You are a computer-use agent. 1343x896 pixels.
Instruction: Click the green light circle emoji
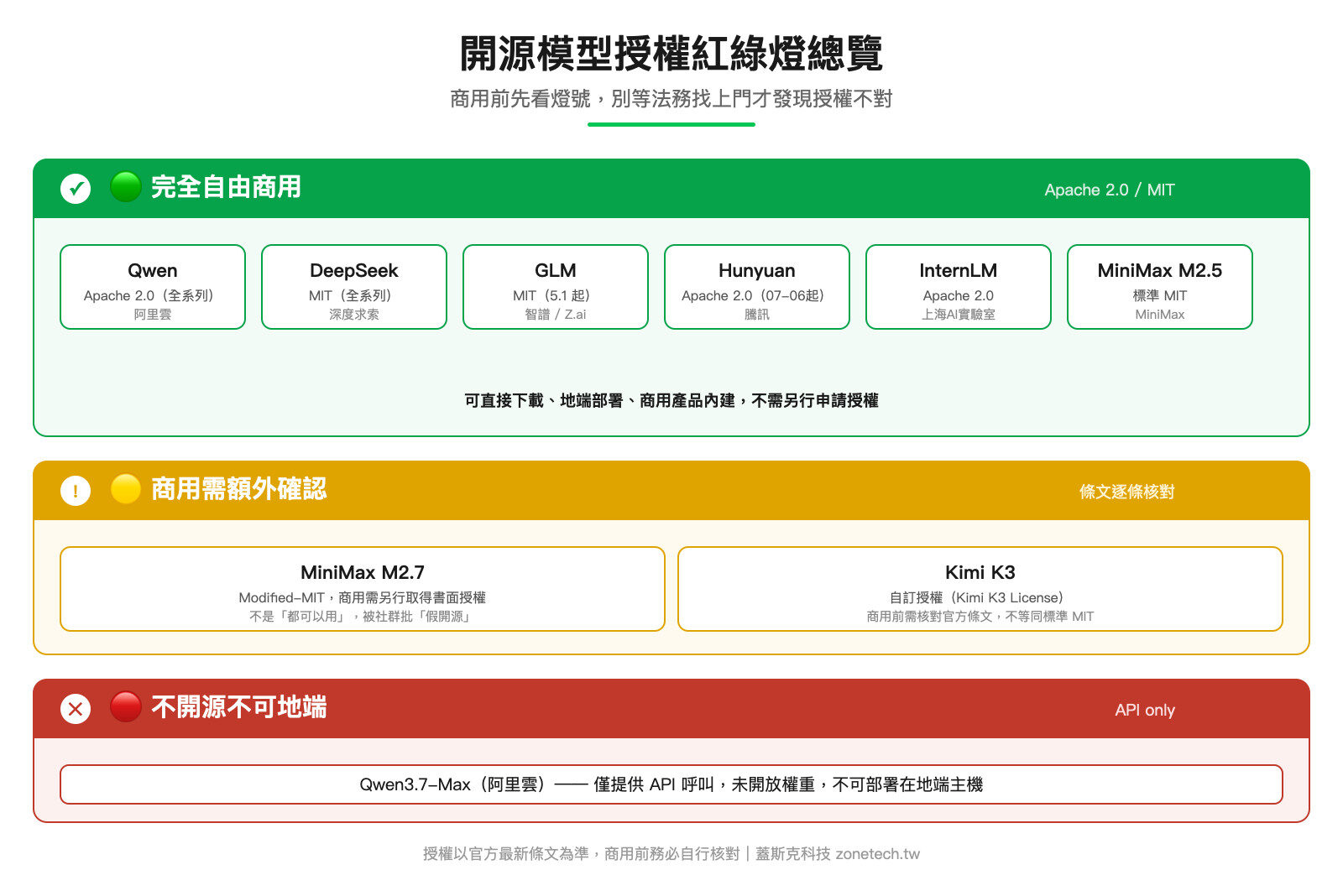click(125, 187)
